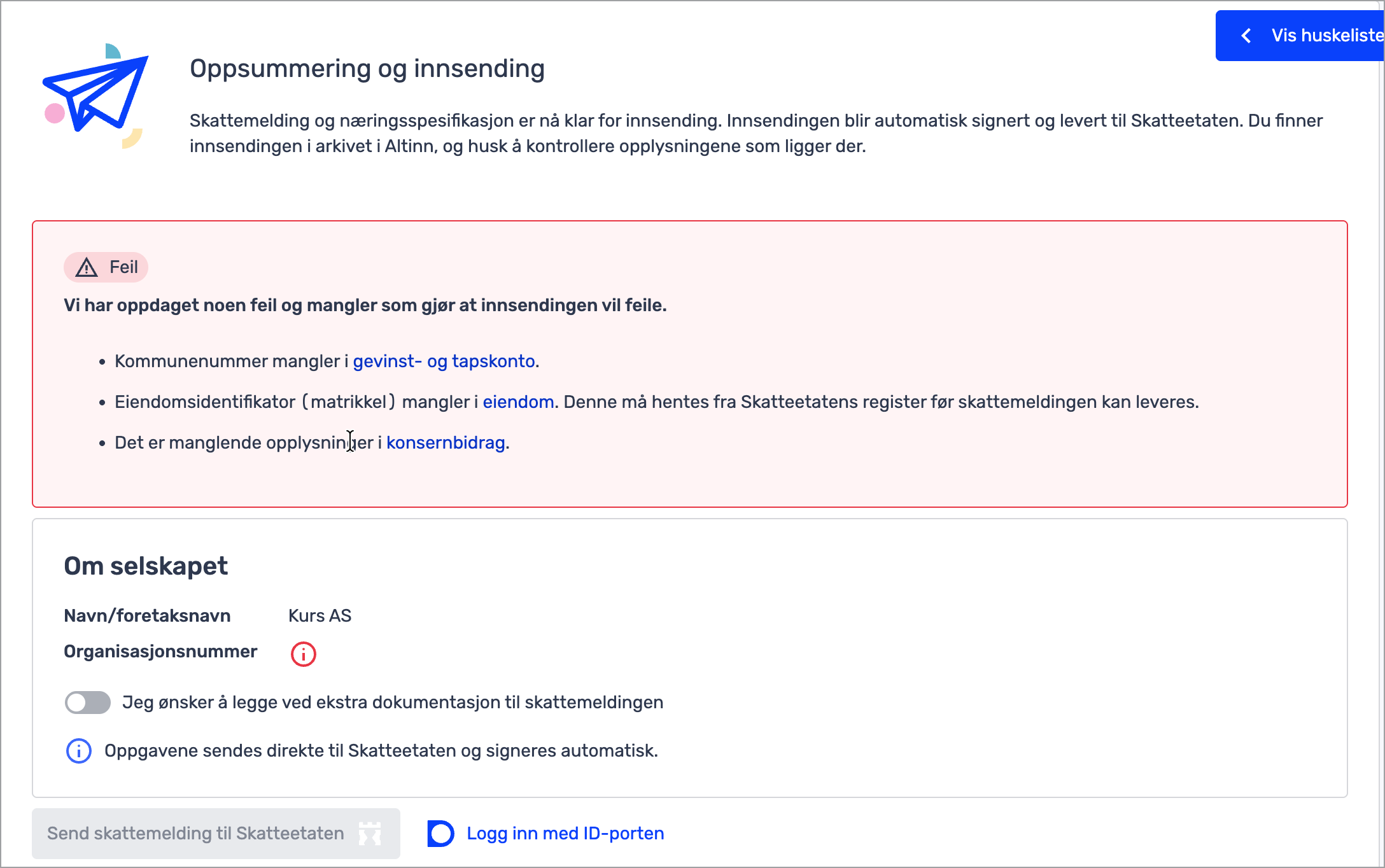
Task: Click the left chevron in Vis huskeliste
Action: (x=1246, y=36)
